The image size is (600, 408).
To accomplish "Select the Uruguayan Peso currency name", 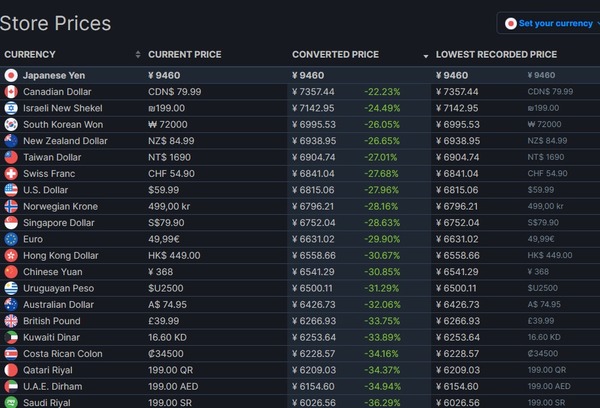I will click(58, 288).
